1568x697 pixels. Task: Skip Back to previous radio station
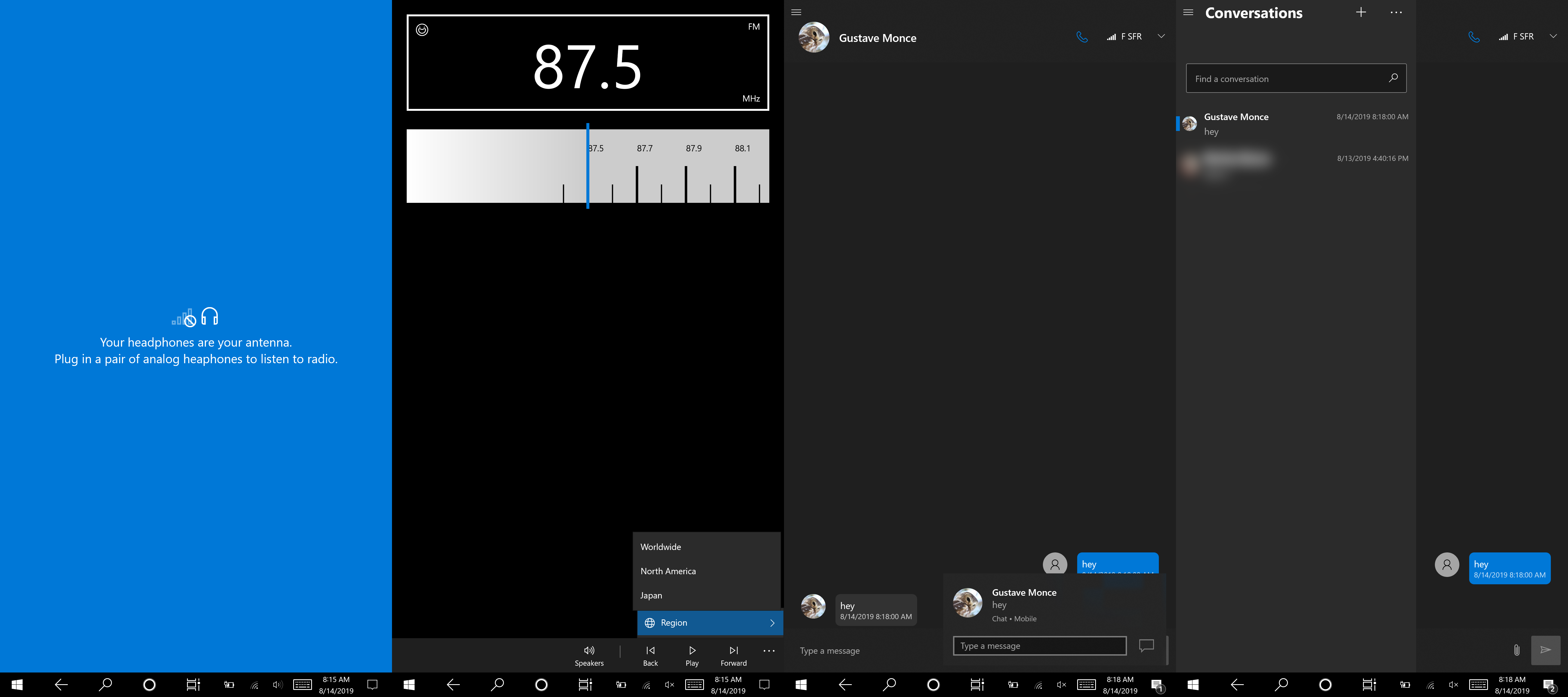(x=650, y=656)
